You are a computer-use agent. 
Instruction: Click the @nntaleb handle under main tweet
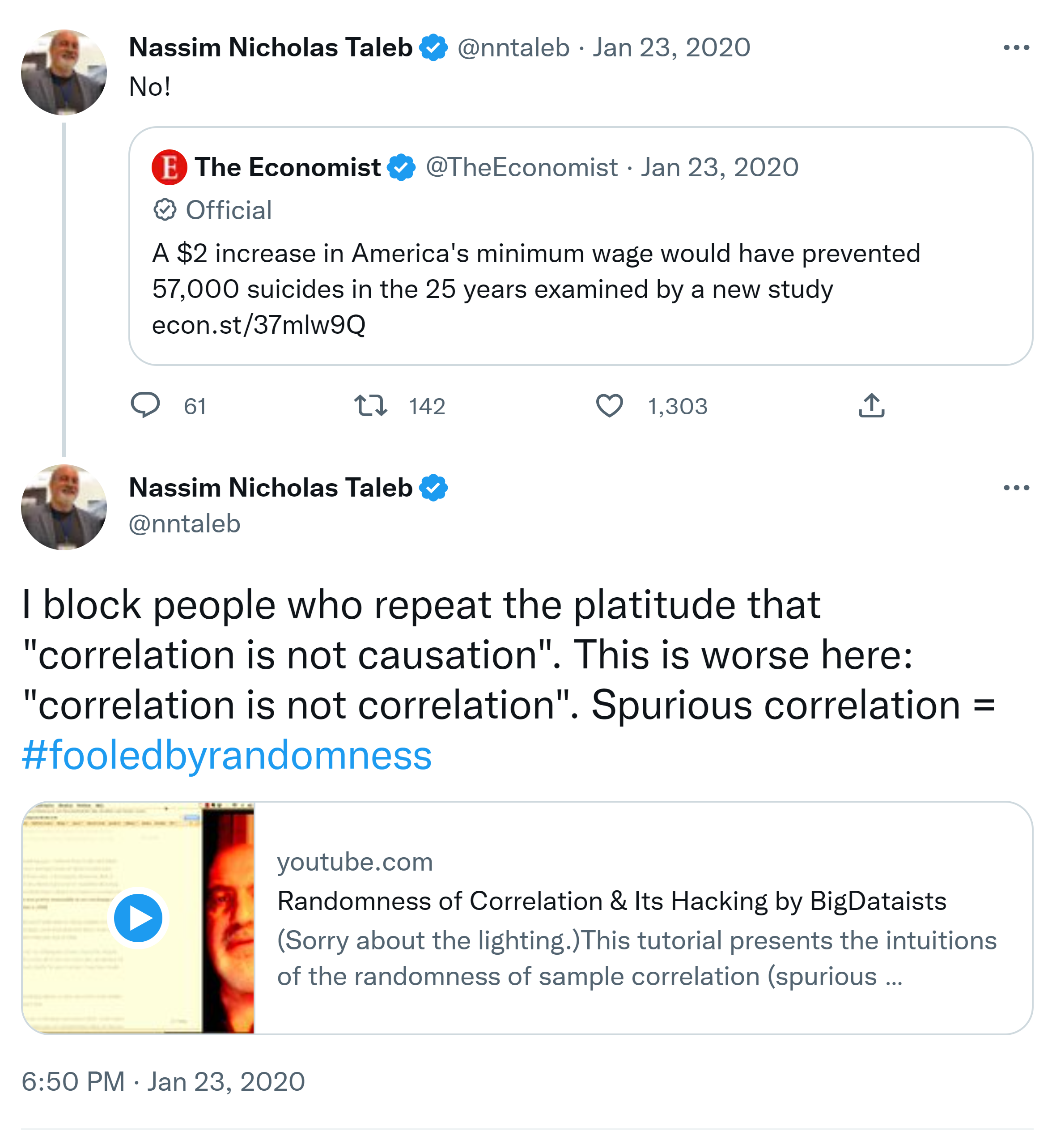pyautogui.click(x=184, y=524)
